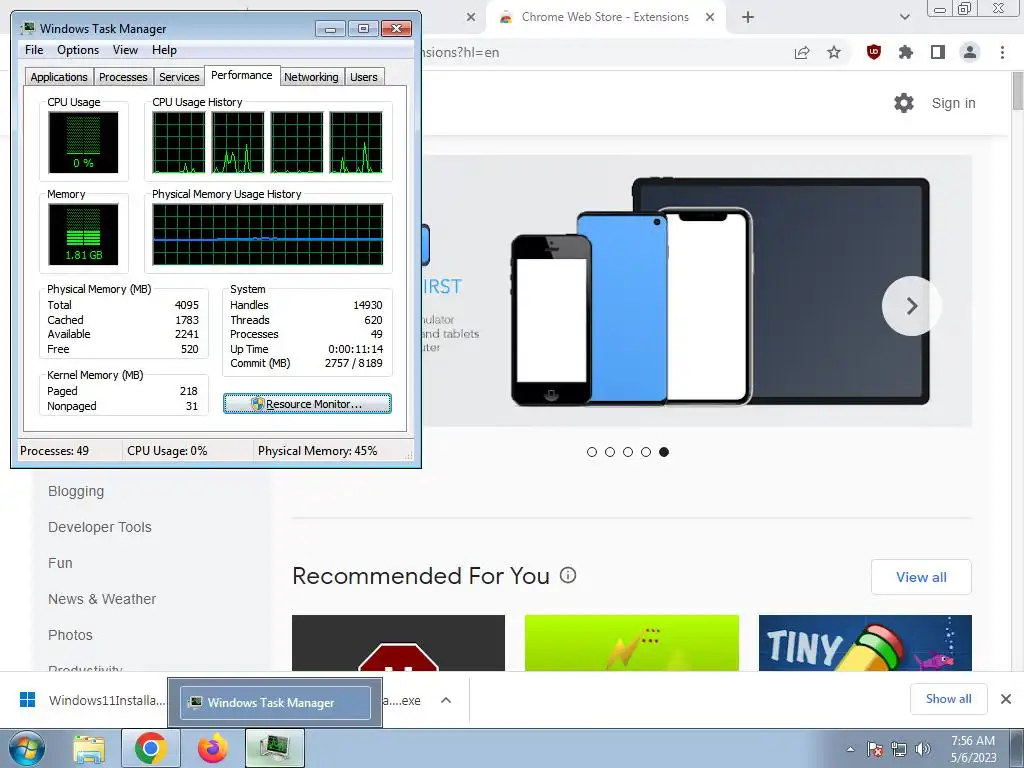Open News & Weather category
Screen dimensions: 1024x768
tap(102, 599)
